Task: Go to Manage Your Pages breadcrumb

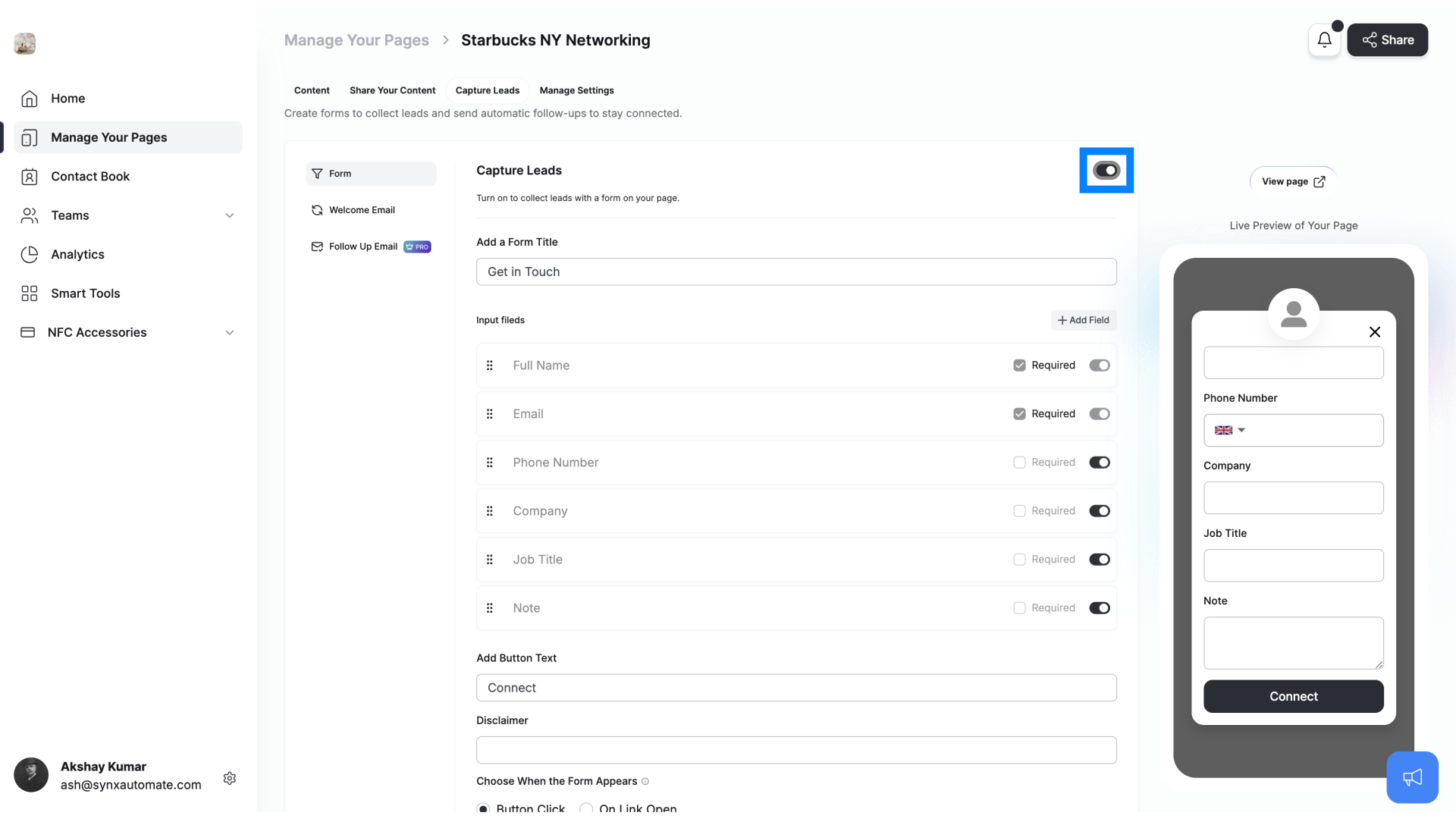Action: click(x=356, y=40)
